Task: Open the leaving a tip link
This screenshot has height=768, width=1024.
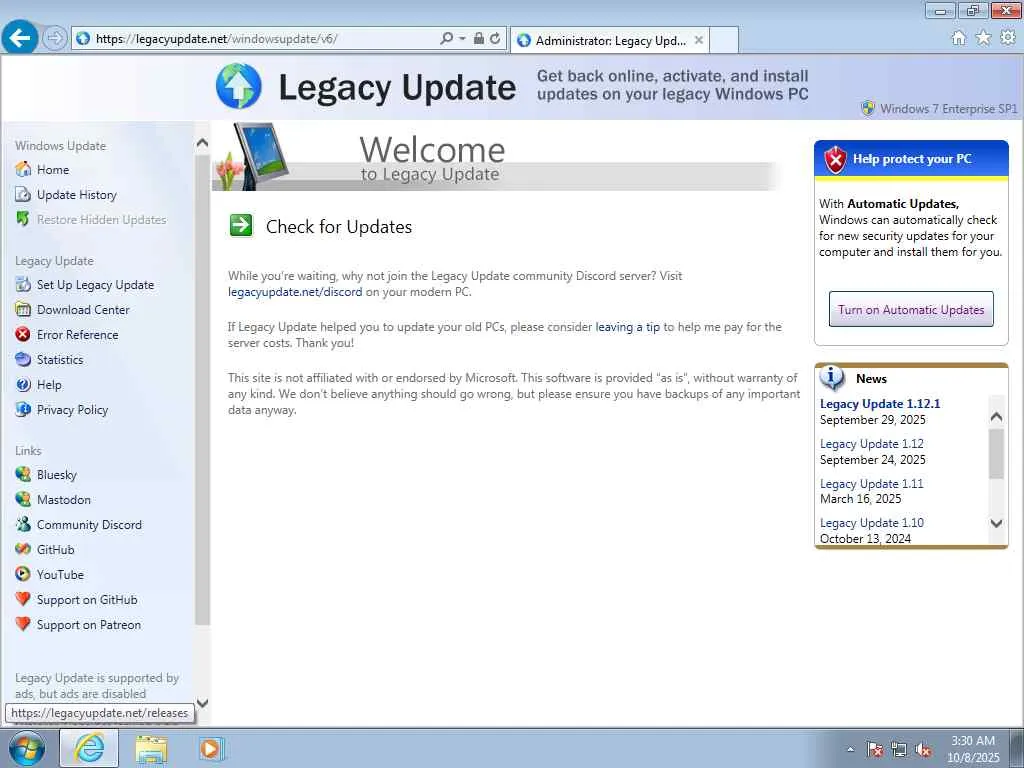Action: pyautogui.click(x=628, y=327)
